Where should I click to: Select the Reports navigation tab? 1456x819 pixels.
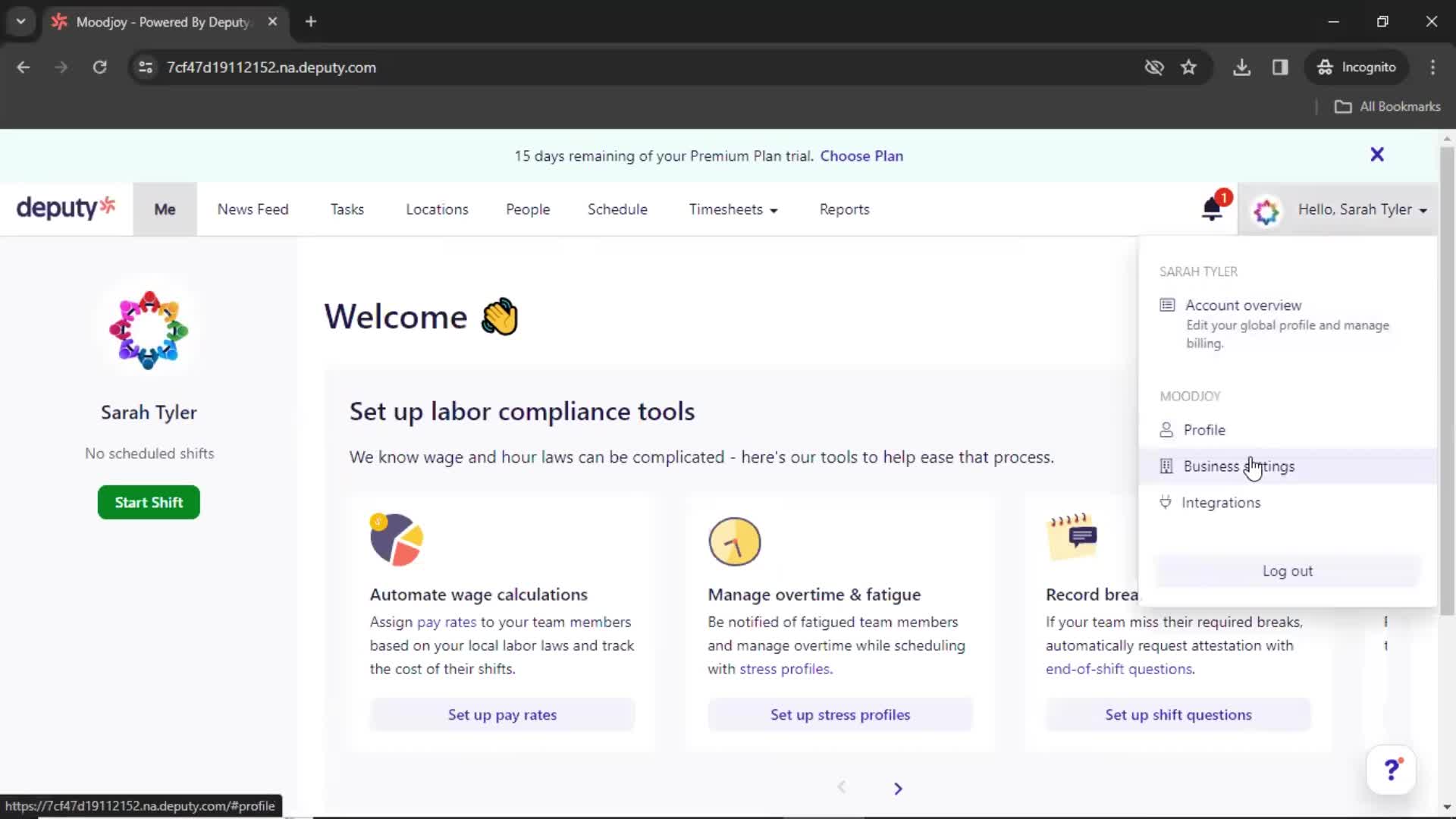(843, 209)
